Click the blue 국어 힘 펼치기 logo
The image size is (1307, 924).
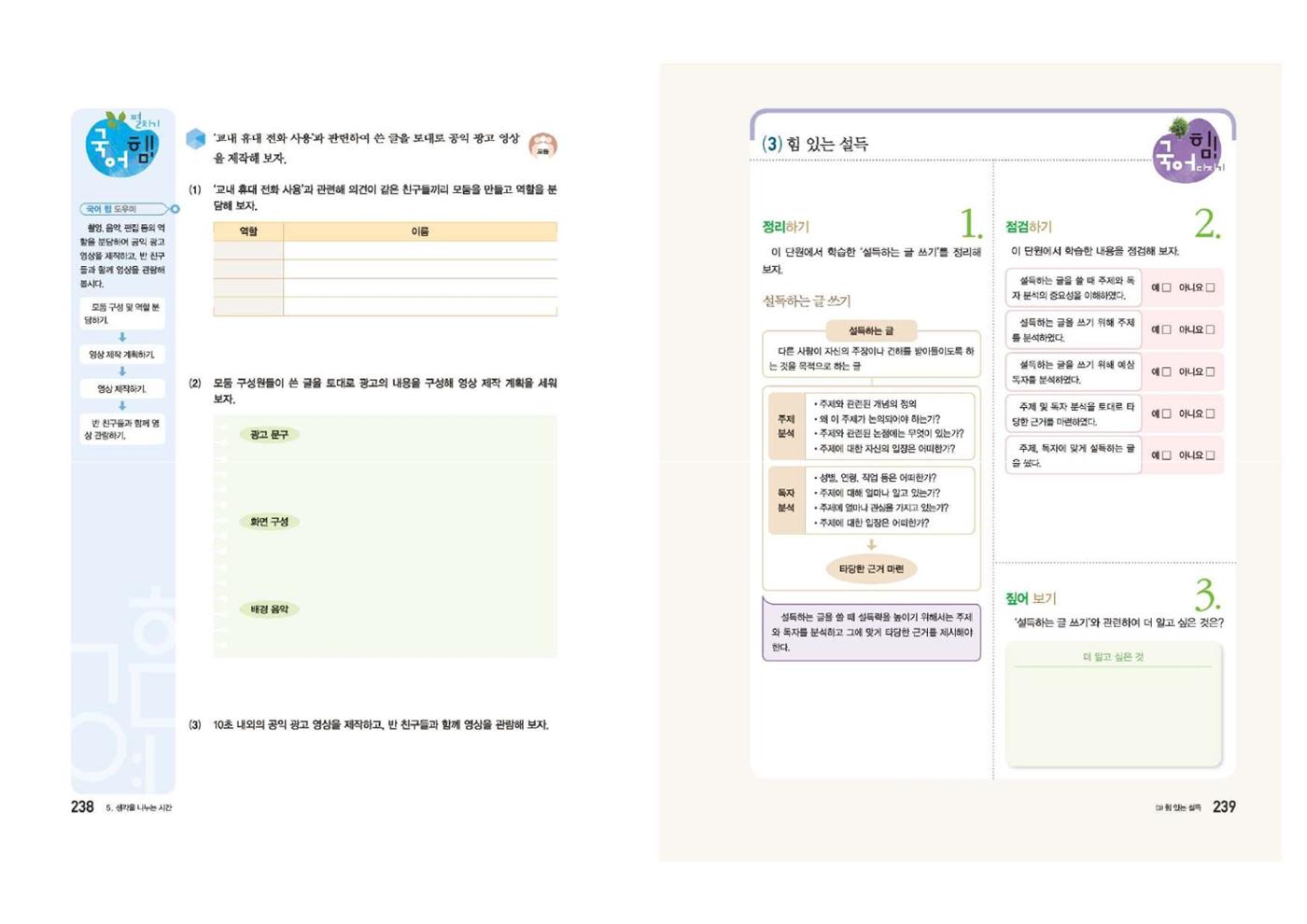click(x=122, y=145)
